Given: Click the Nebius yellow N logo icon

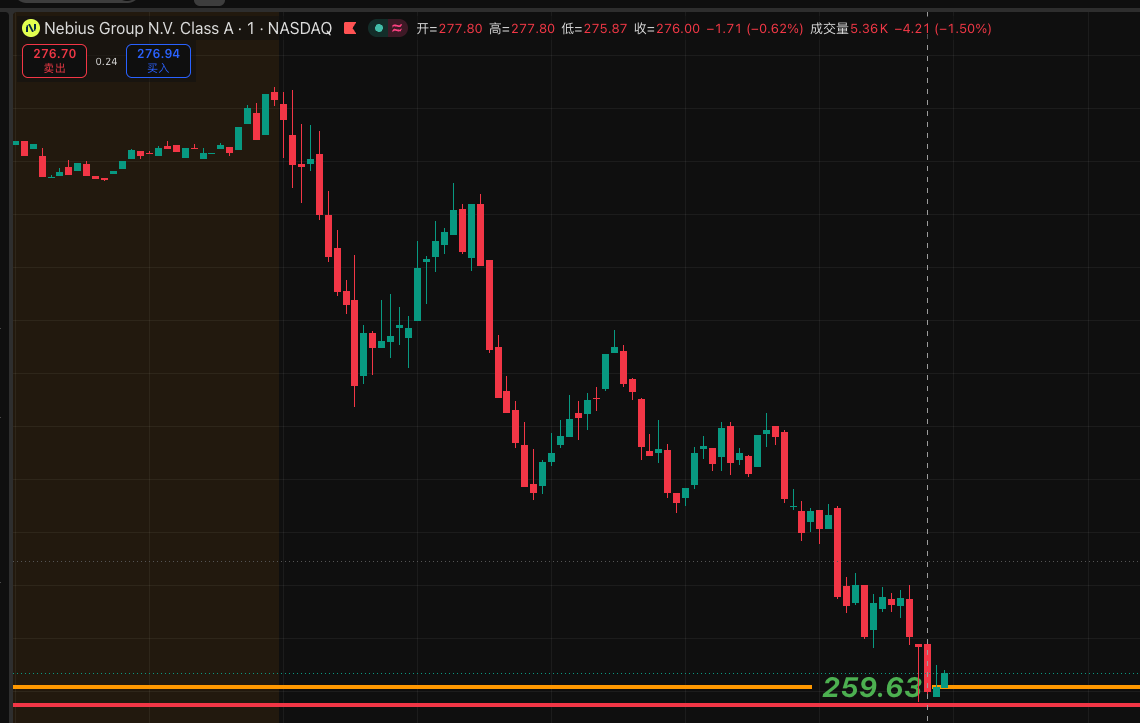Looking at the screenshot, I should pos(31,28).
